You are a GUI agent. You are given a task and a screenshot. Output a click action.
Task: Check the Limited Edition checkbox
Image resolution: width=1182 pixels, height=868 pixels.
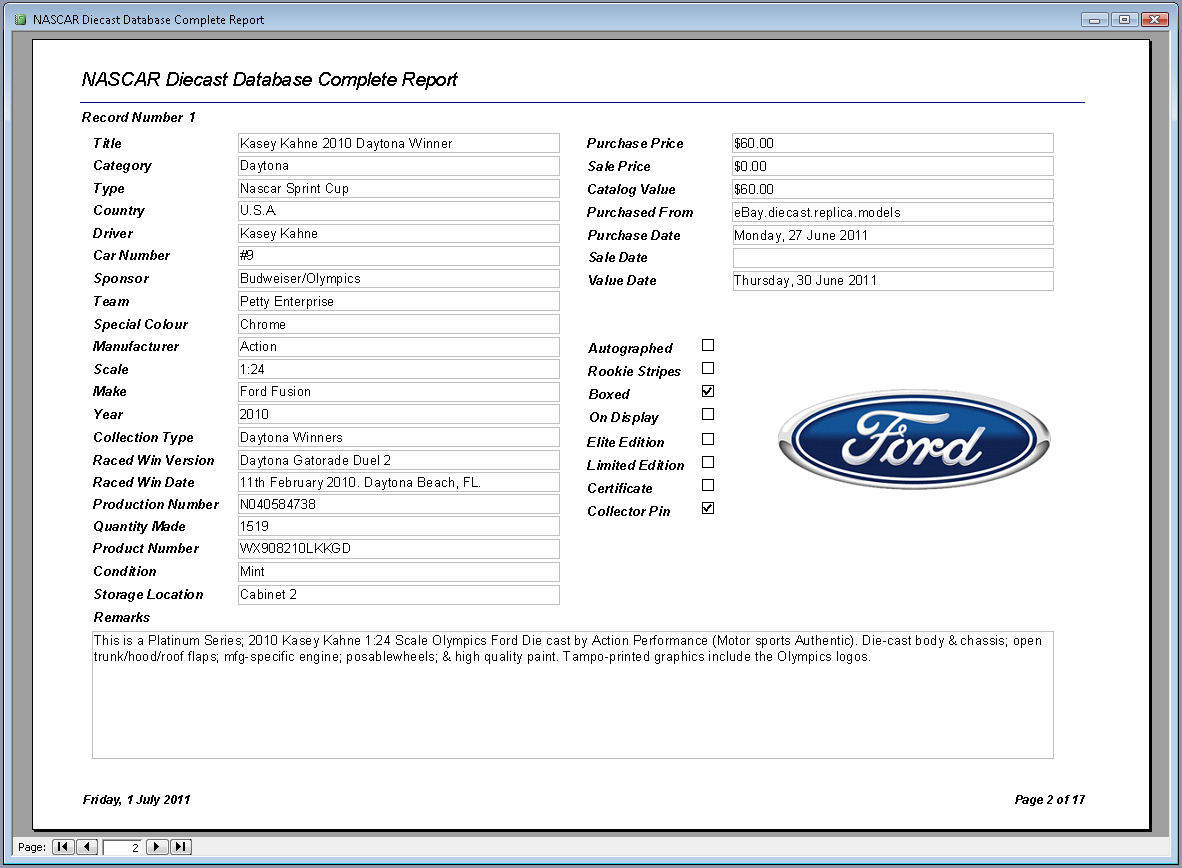708,462
